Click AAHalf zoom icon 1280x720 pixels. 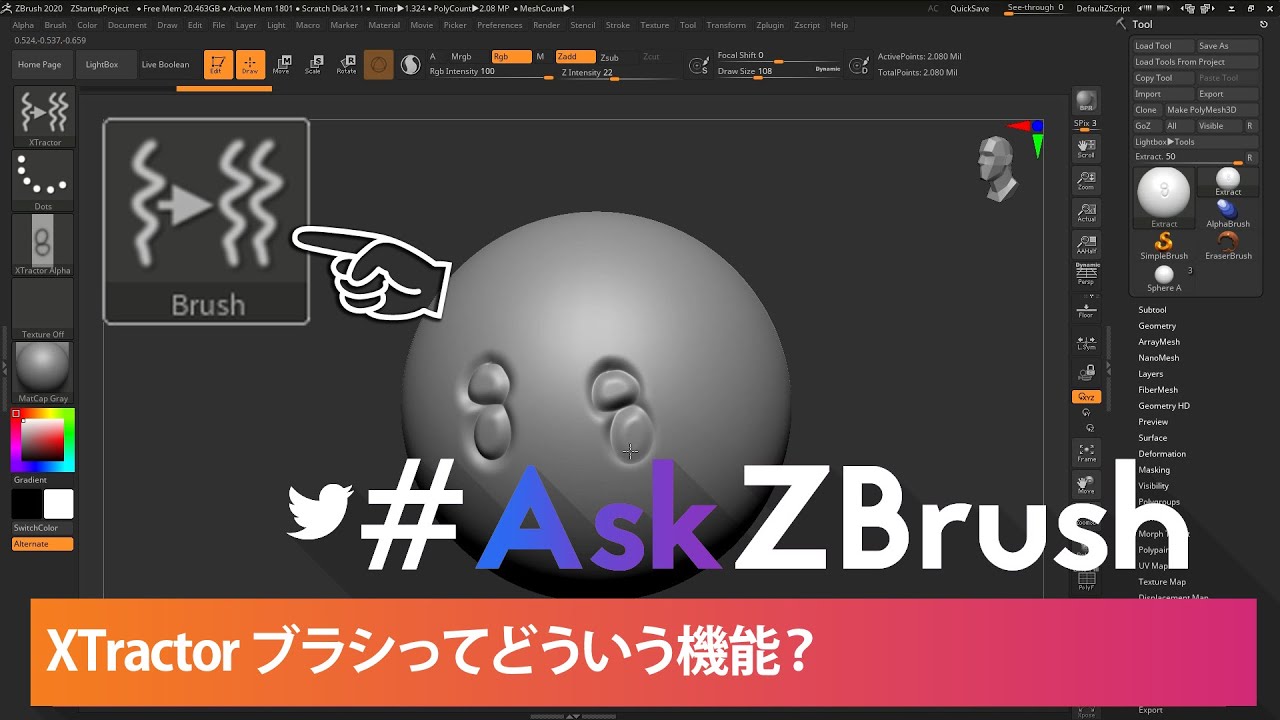click(x=1086, y=245)
